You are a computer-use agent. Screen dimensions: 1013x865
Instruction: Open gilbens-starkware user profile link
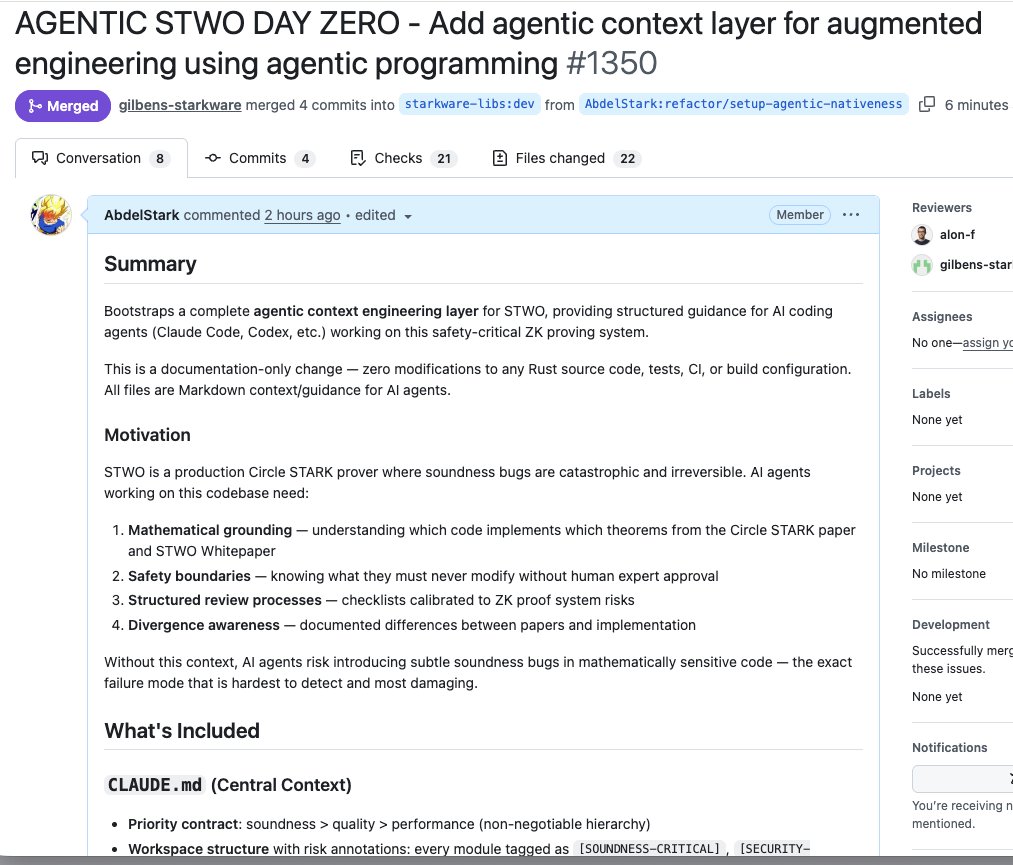[180, 105]
